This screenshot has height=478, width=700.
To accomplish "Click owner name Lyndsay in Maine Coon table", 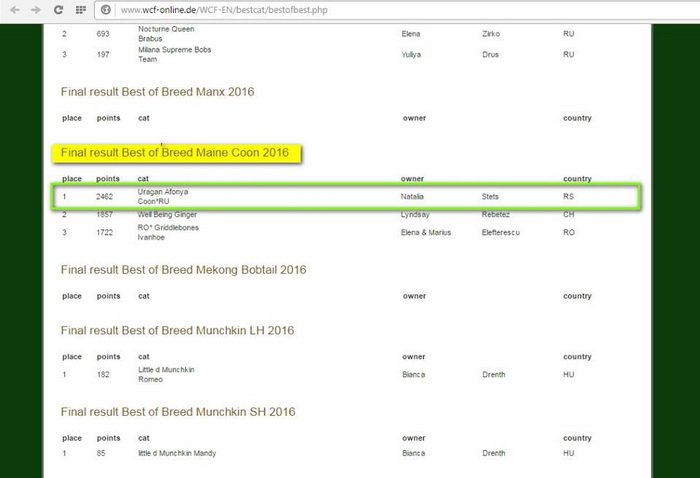I will [416, 215].
